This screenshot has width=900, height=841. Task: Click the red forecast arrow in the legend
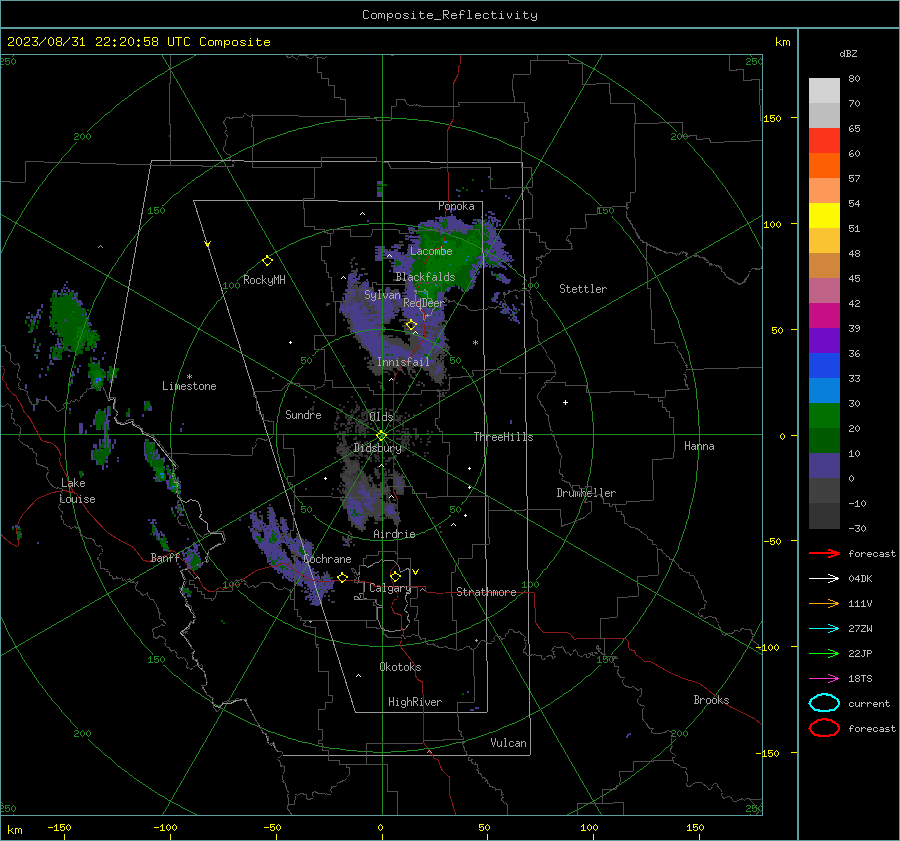click(824, 553)
